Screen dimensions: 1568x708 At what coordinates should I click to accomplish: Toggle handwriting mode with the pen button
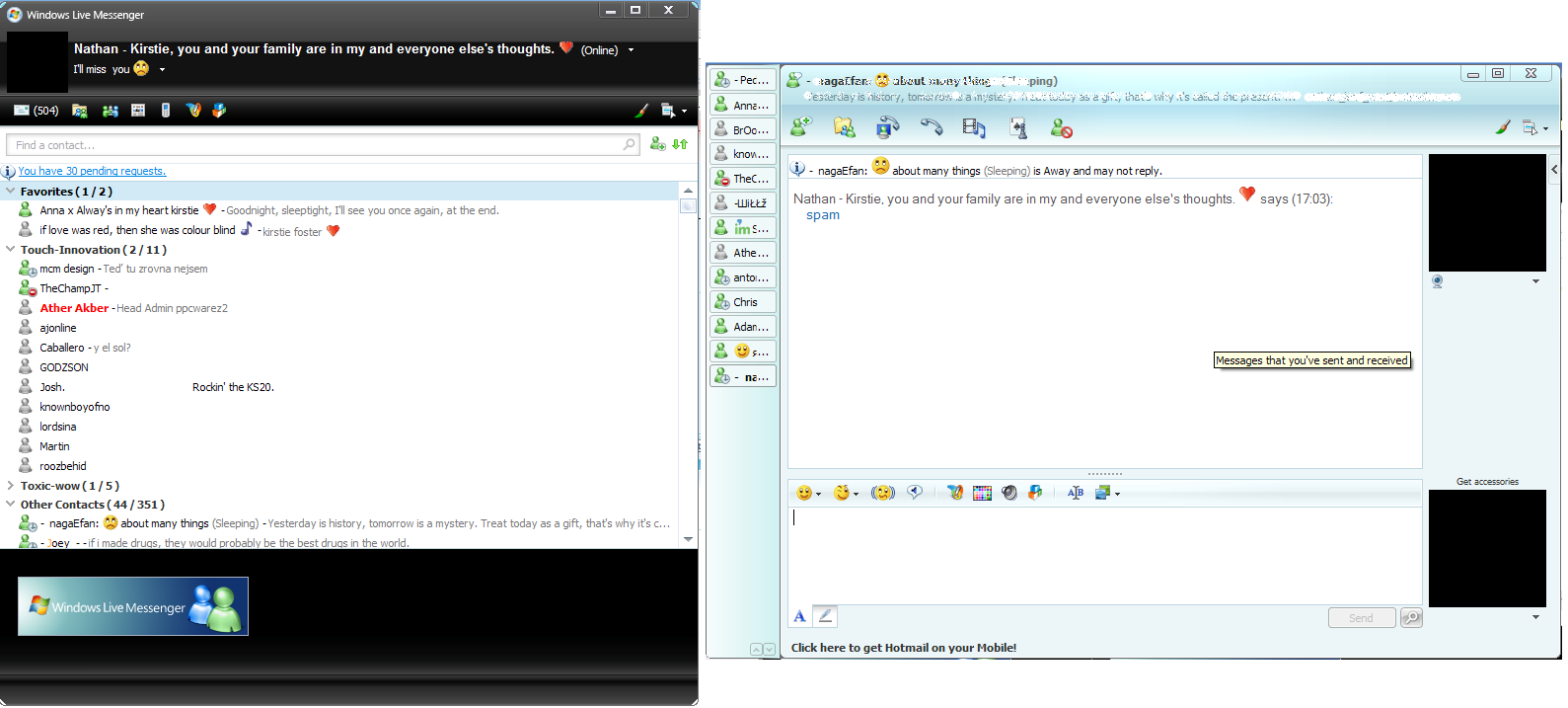click(825, 616)
